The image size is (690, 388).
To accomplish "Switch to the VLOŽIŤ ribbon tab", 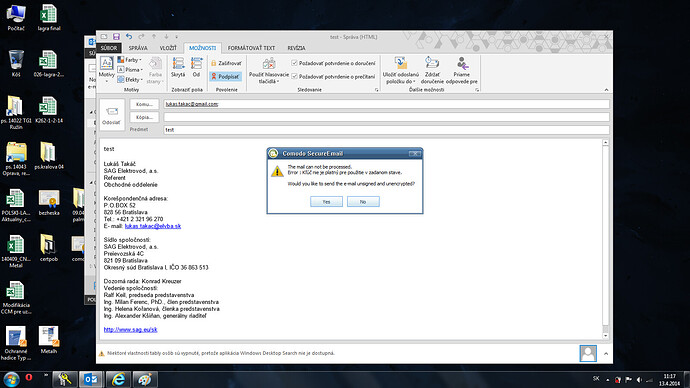I will point(168,48).
